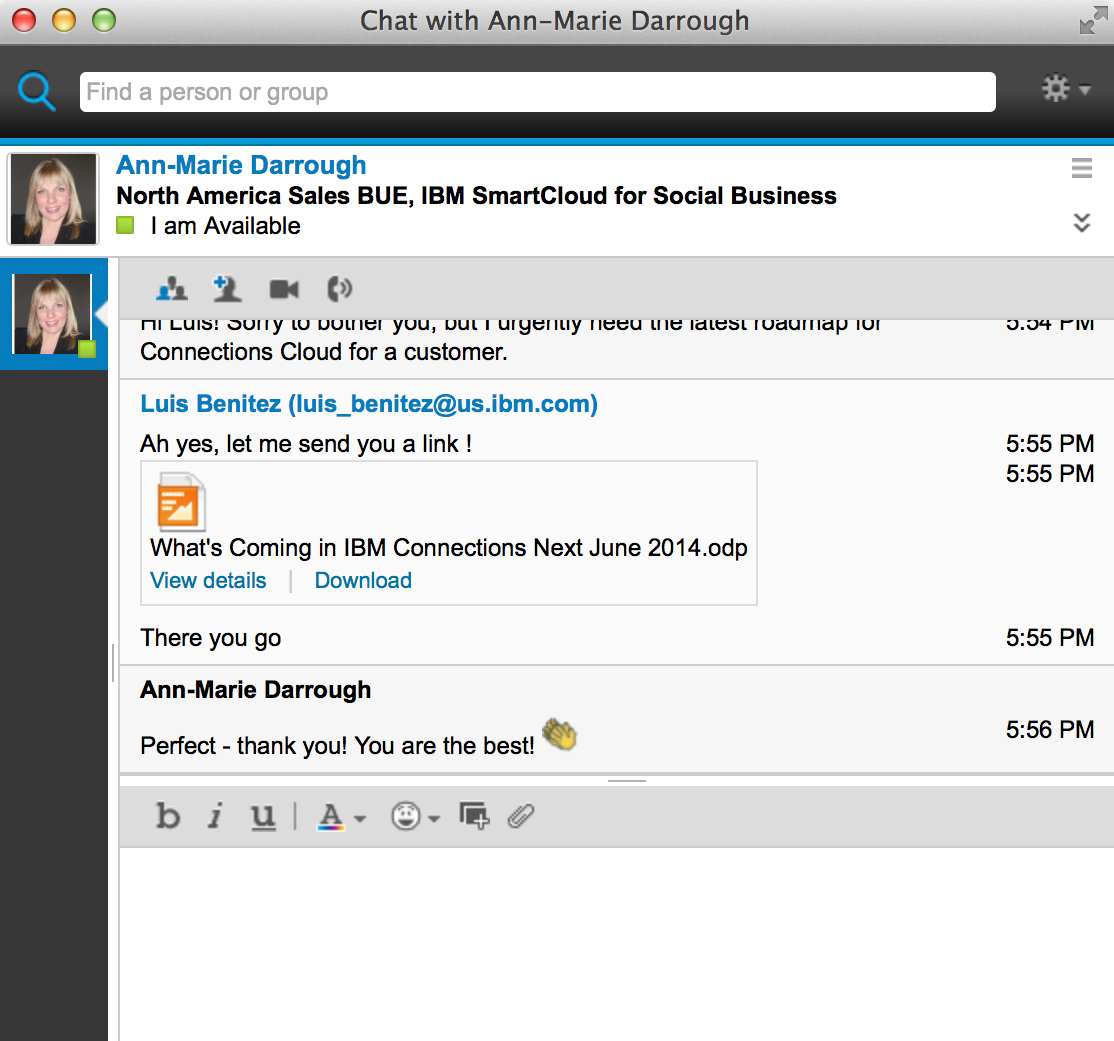This screenshot has width=1114, height=1041.
Task: Click the 5:56 PM timestamp
Action: [1049, 730]
